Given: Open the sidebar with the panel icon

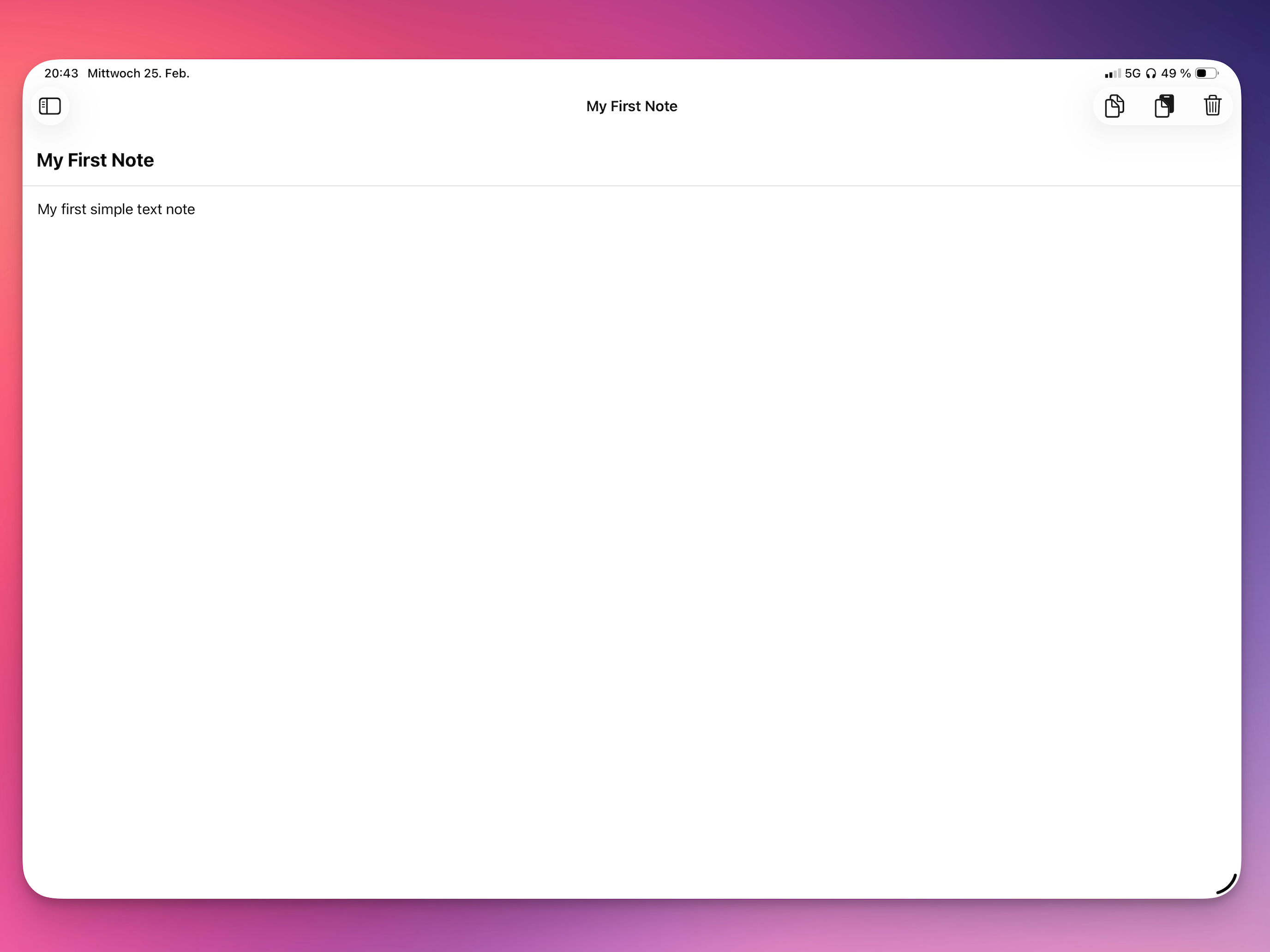Looking at the screenshot, I should pyautogui.click(x=50, y=106).
